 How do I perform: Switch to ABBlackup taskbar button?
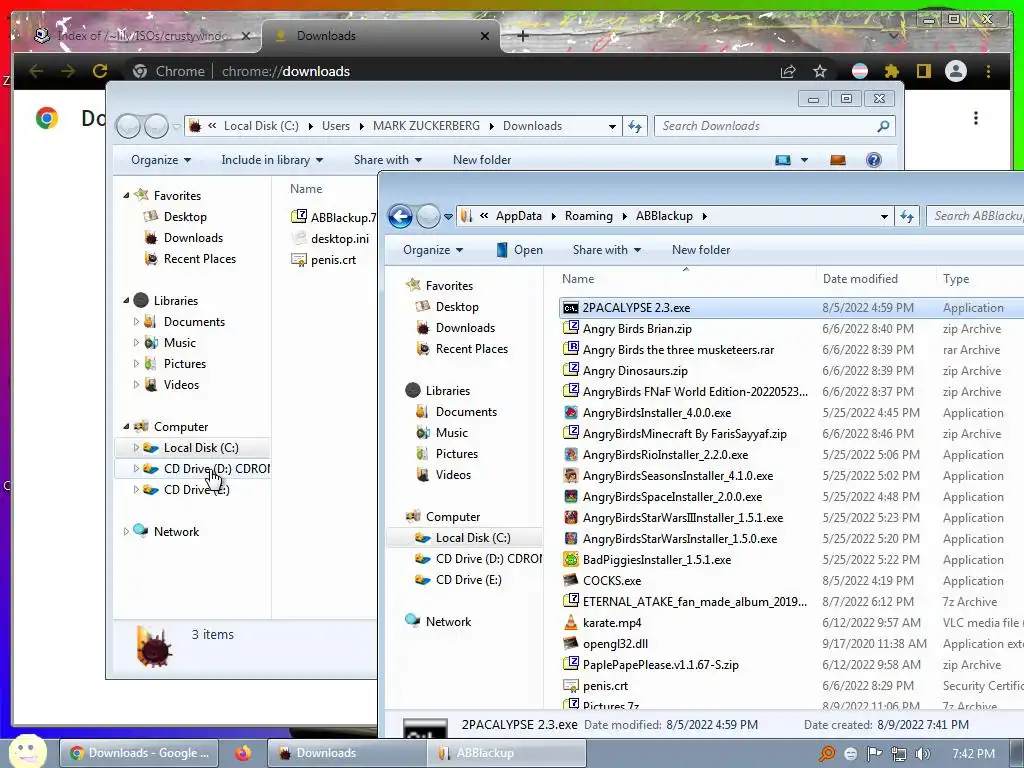pyautogui.click(x=507, y=753)
